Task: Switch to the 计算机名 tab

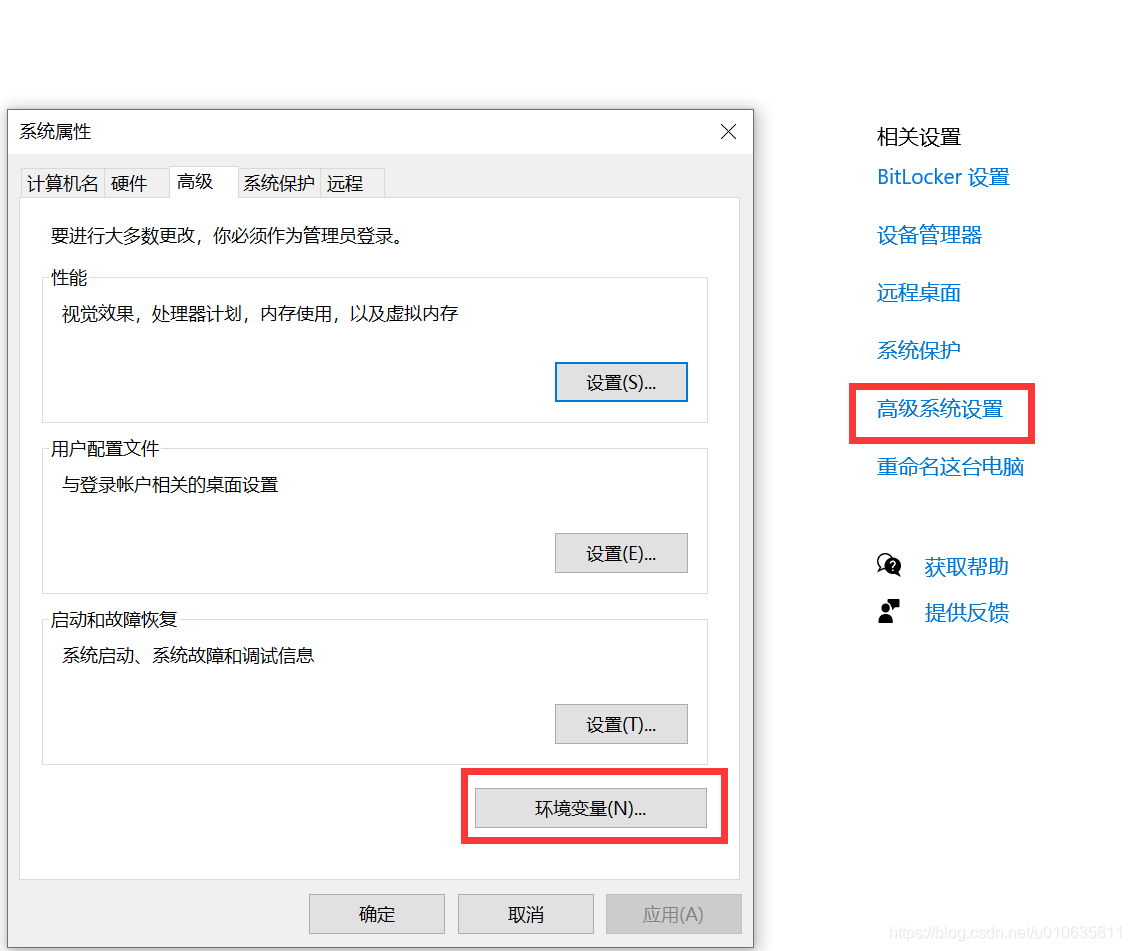Action: (63, 183)
